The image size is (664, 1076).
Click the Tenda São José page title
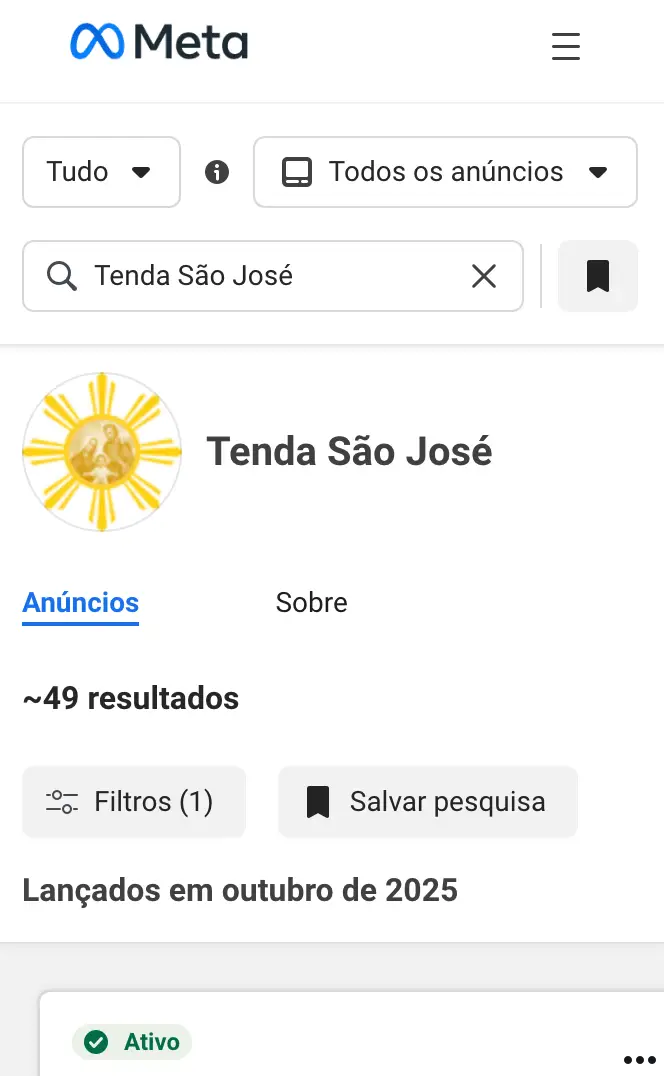[349, 452]
